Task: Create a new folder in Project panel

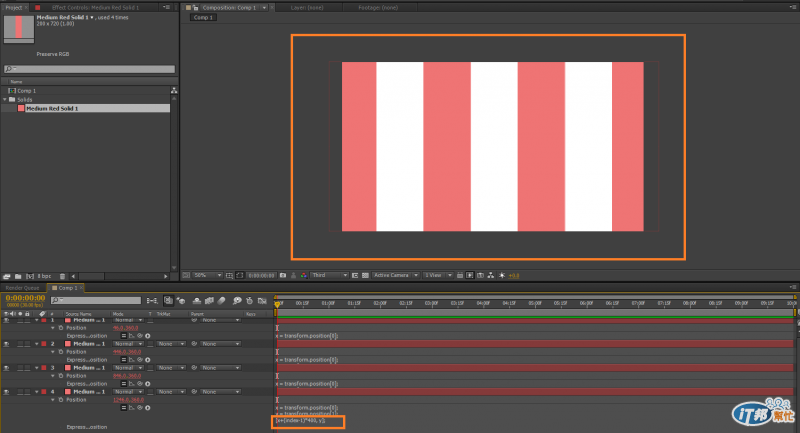Action: (18, 276)
